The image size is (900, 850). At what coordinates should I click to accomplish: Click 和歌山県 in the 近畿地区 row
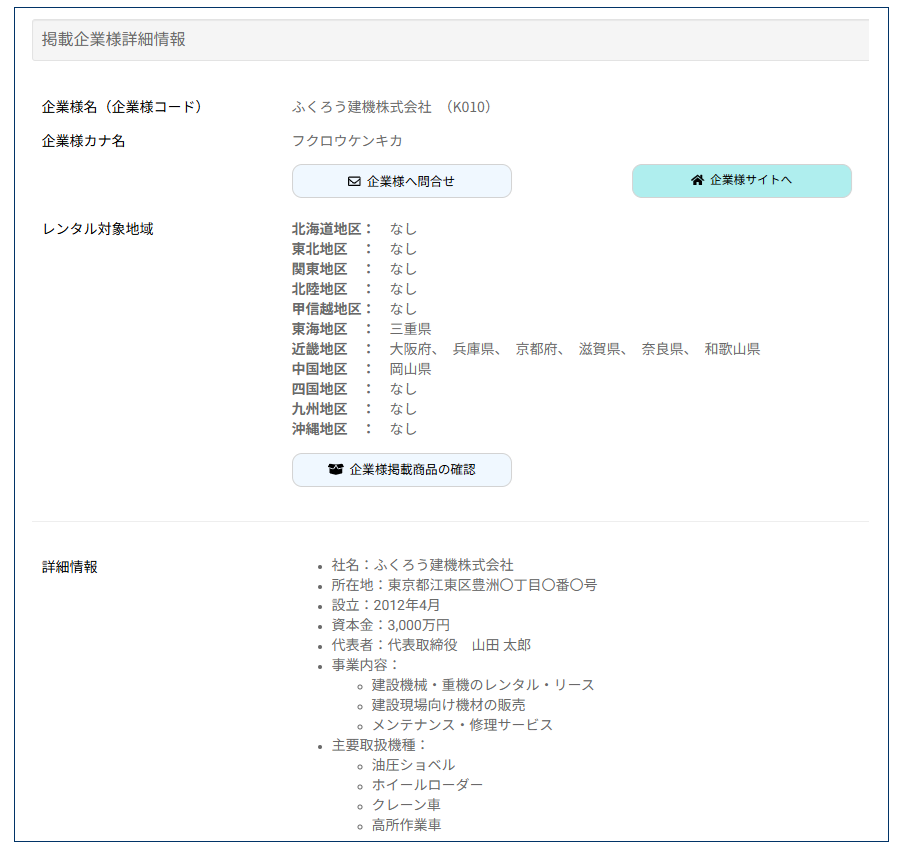[732, 349]
